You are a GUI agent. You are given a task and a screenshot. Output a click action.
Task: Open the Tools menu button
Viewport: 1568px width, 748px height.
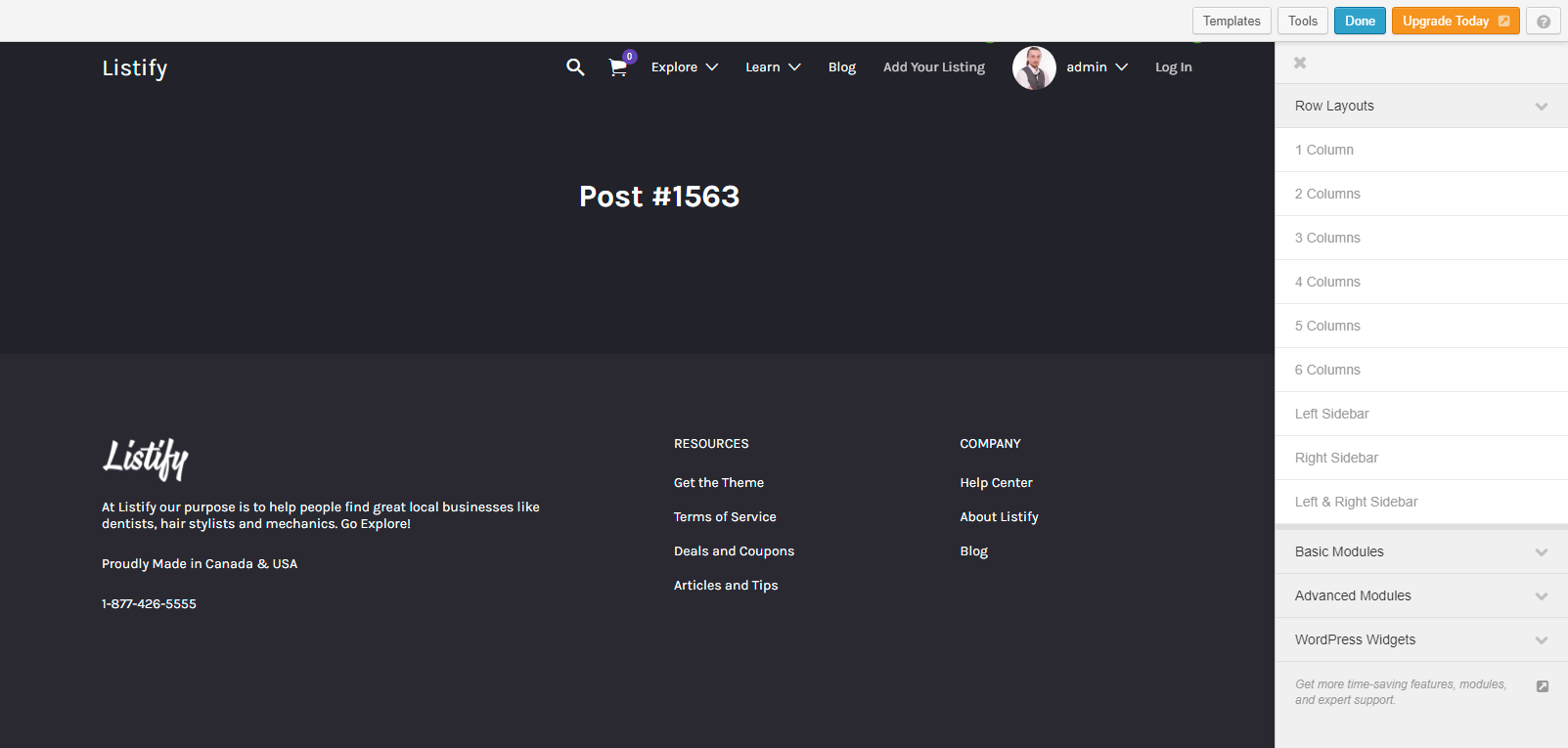click(1302, 22)
